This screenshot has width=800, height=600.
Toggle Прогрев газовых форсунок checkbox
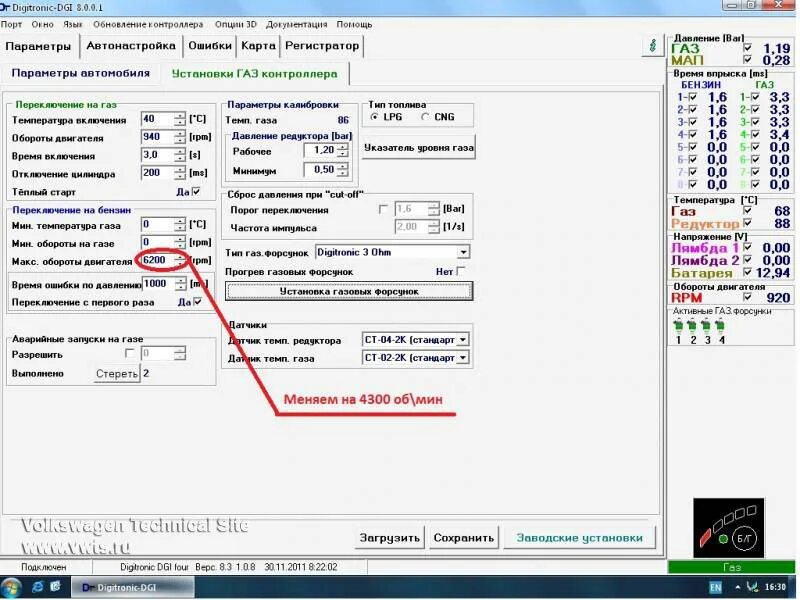[461, 271]
